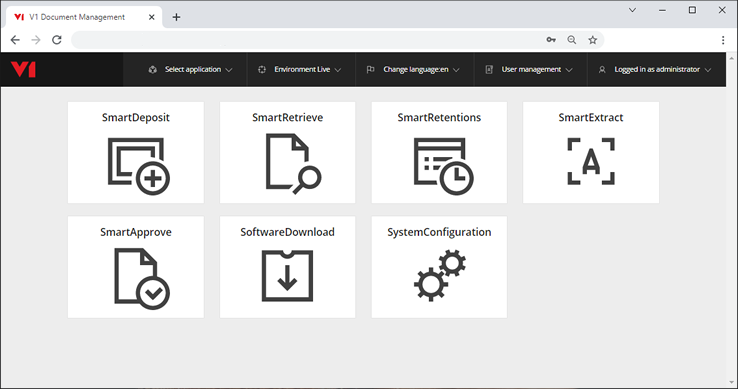Expand the Select application dropdown
The height and width of the screenshot is (389, 738).
click(x=191, y=70)
